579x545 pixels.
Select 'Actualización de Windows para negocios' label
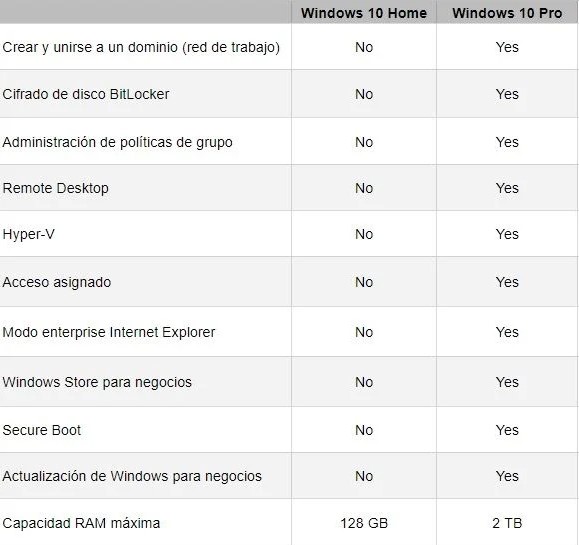tap(132, 476)
